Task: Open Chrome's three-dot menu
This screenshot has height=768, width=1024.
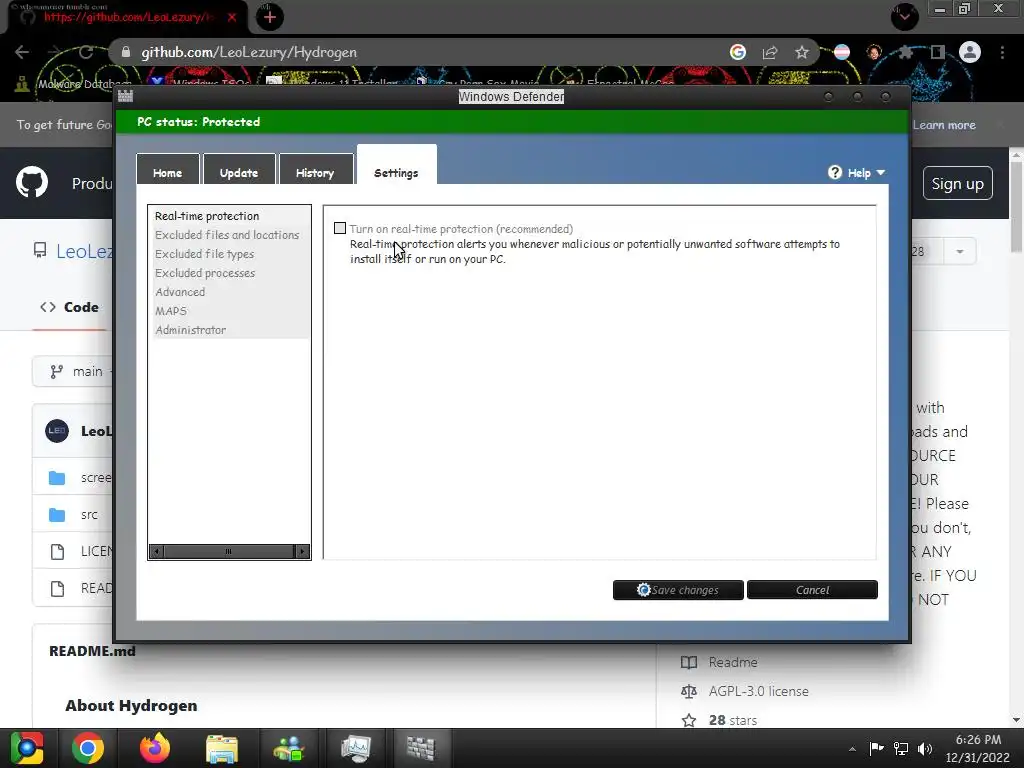Action: 1002,52
